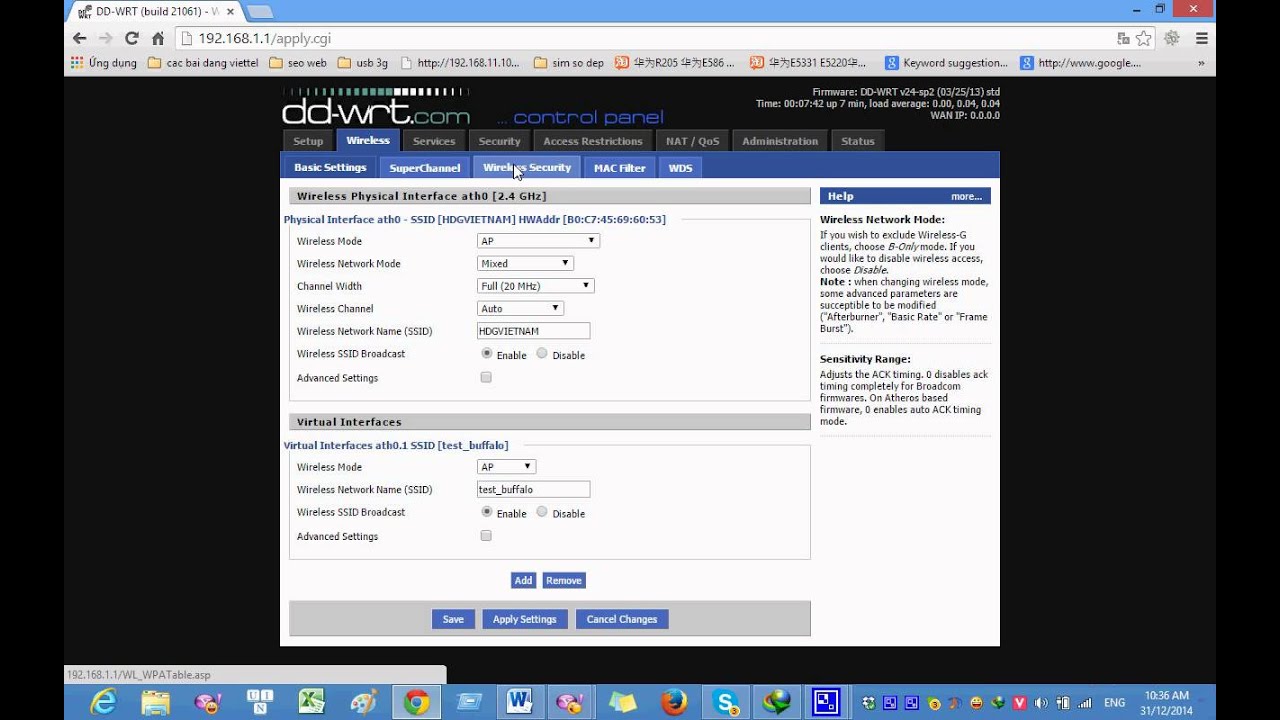Open the Access Restrictions tab
This screenshot has height=720, width=1280.
[x=593, y=141]
